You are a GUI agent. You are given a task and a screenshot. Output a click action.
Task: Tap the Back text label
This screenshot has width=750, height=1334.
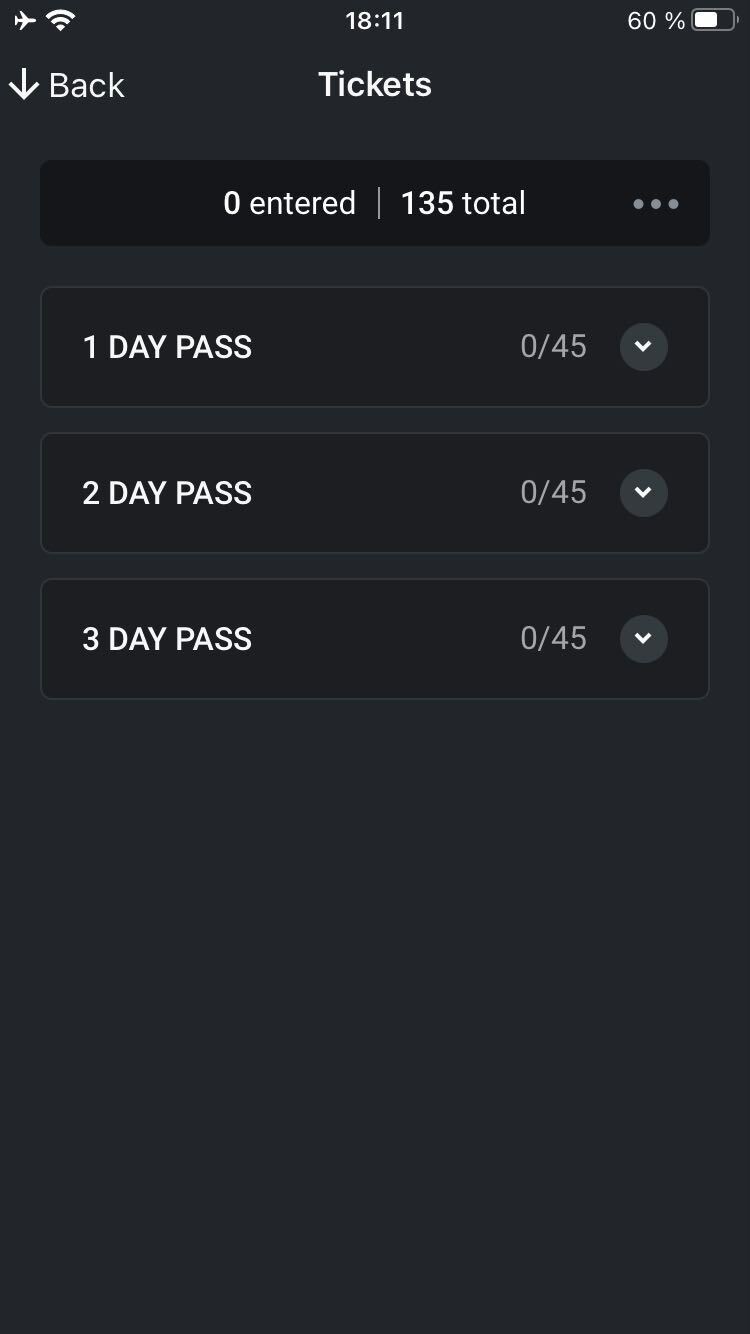(x=87, y=85)
